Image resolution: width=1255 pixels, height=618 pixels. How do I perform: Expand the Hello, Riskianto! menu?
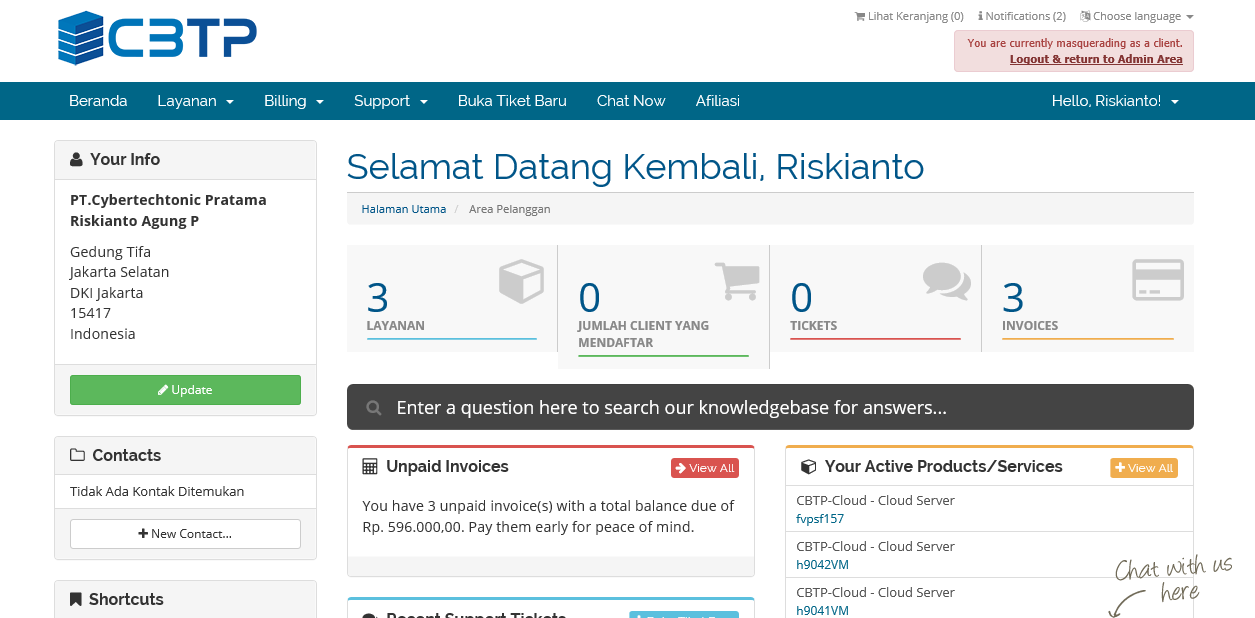pyautogui.click(x=1115, y=100)
